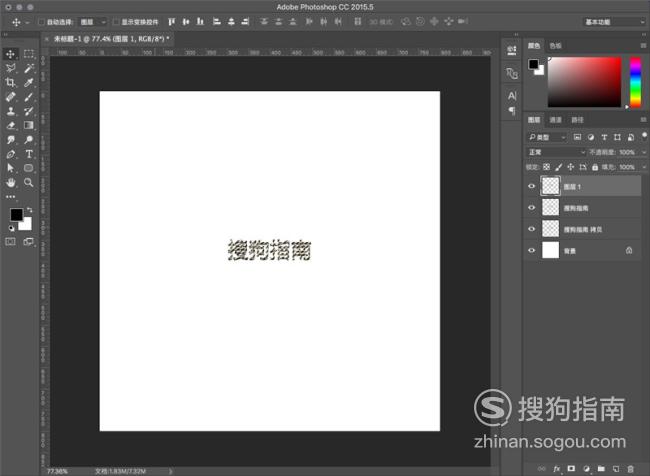The height and width of the screenshot is (476, 650).
Task: Filter layers by shape layer icon
Action: (617, 137)
